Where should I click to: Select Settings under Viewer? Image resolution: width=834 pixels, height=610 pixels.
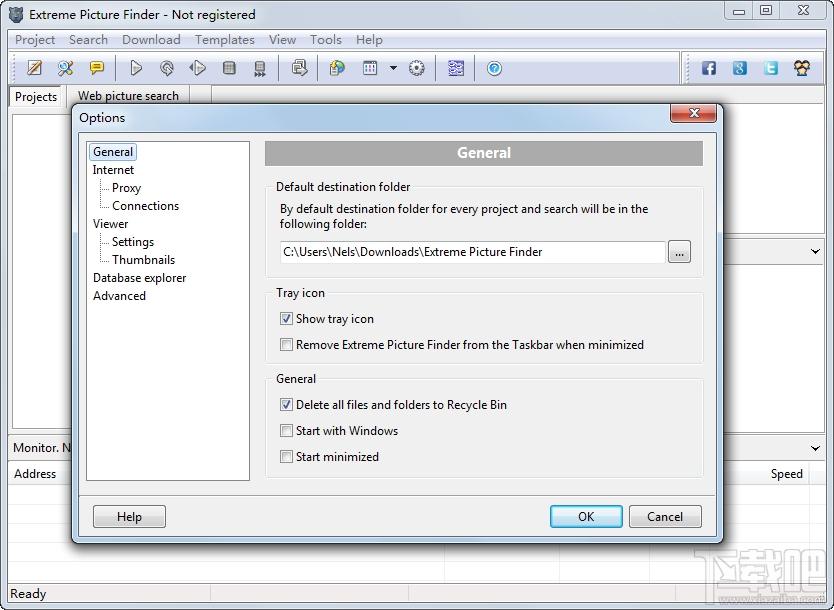click(x=132, y=242)
